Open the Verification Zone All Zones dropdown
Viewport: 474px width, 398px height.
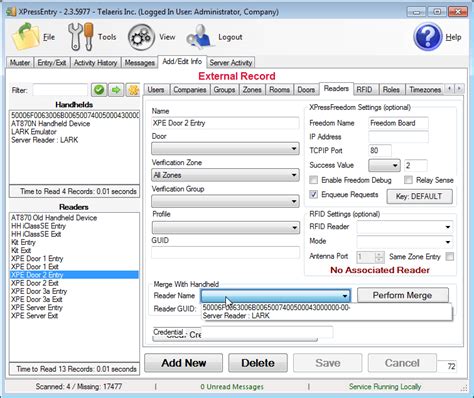coord(225,175)
